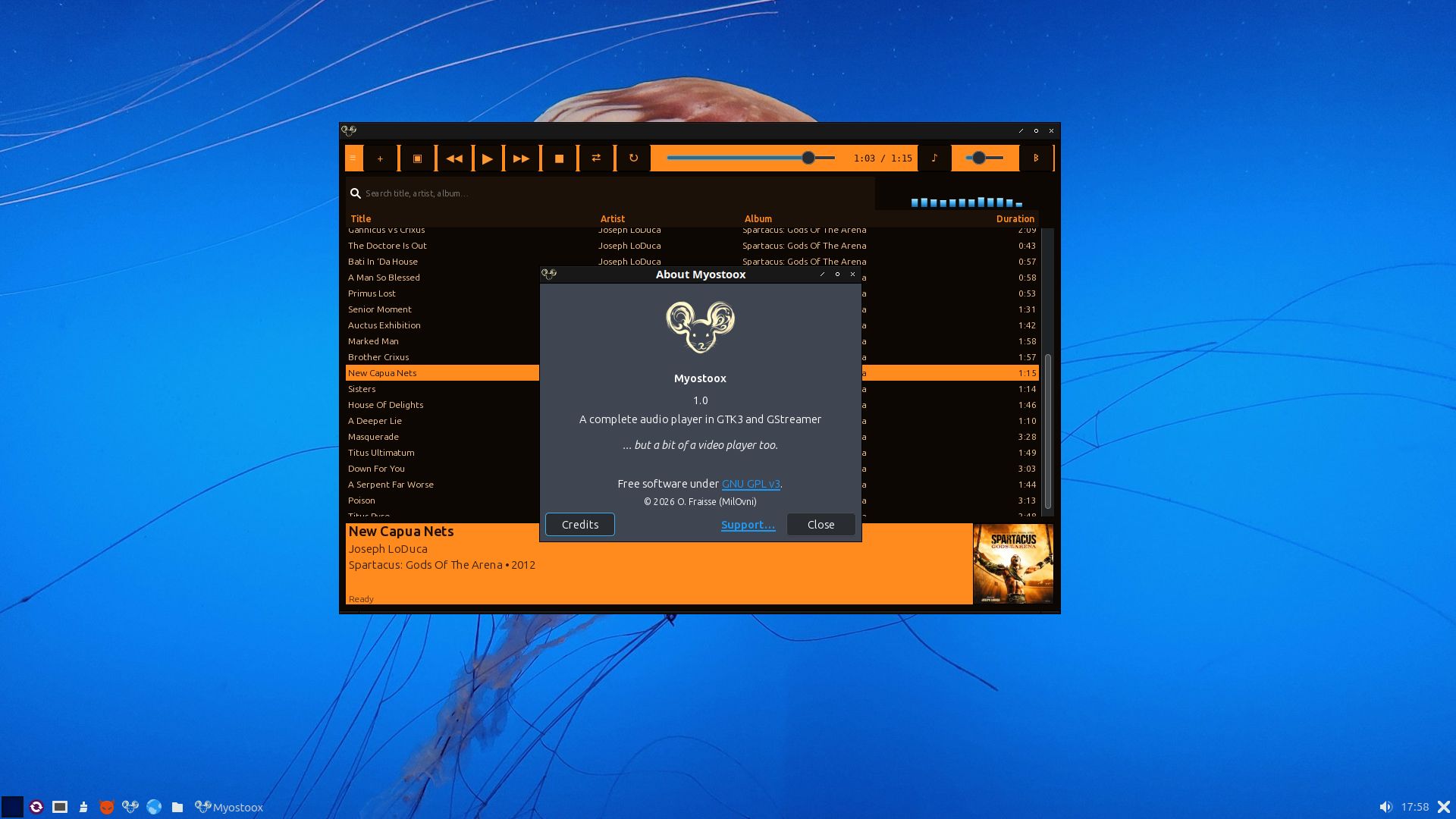Viewport: 1456px width, 819px height.
Task: Select the track "Primus Lost"
Action: [442, 293]
